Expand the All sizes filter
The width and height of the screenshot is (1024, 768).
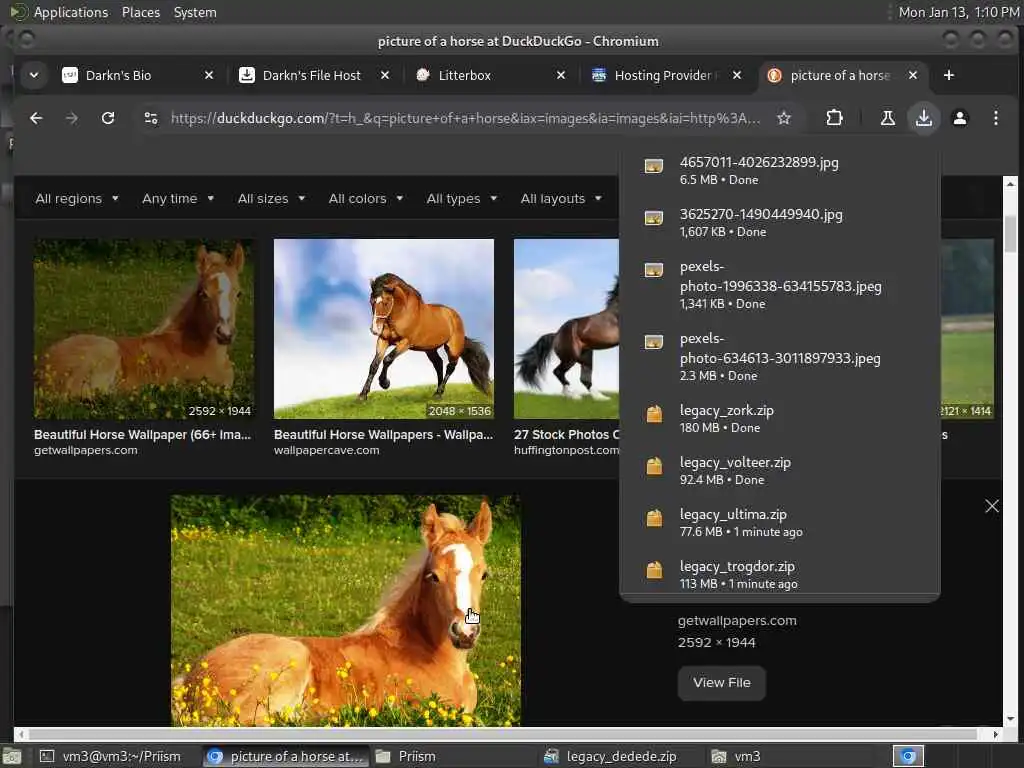pos(271,199)
